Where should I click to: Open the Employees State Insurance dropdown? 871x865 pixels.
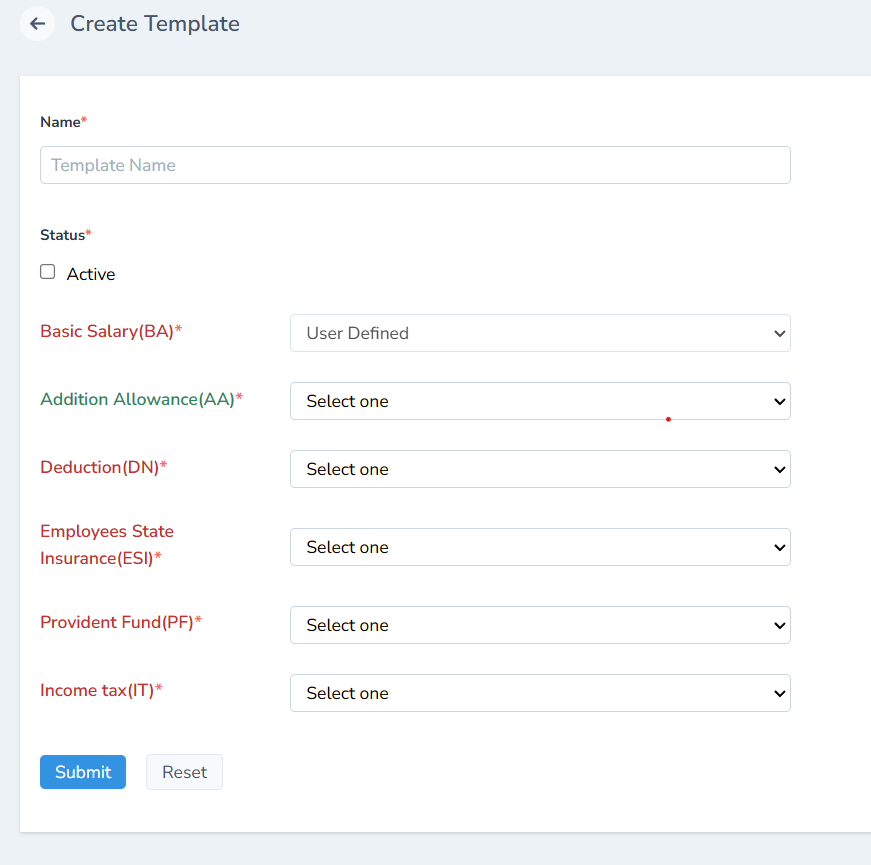tap(540, 547)
